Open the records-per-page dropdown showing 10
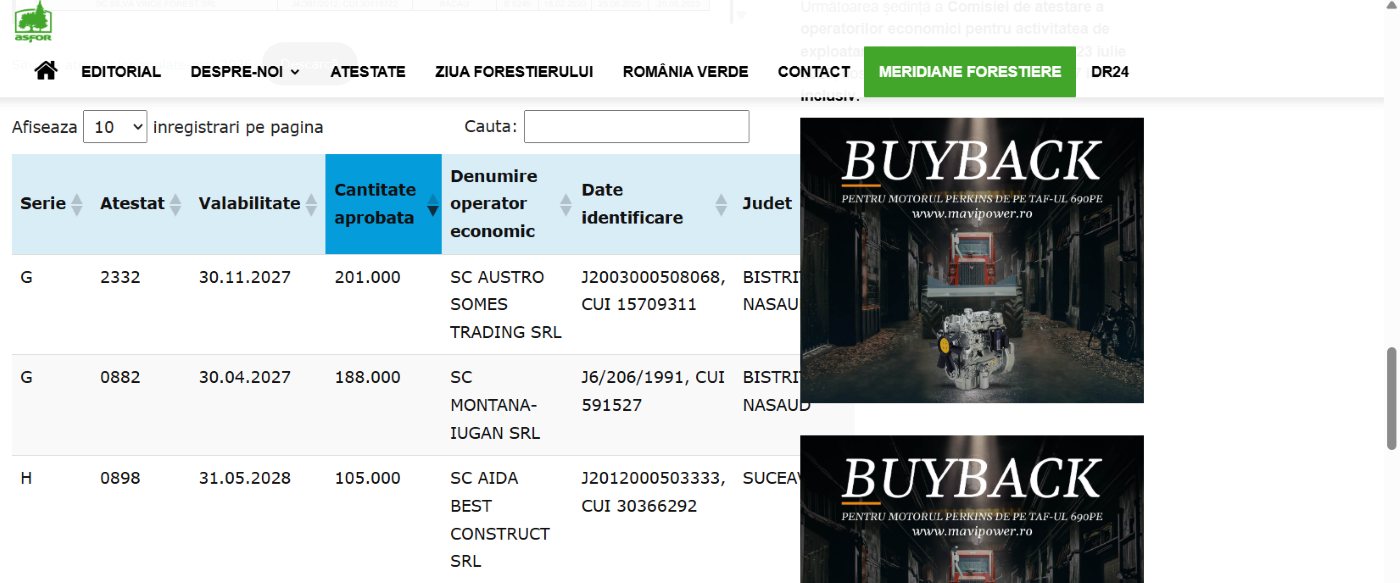 coord(115,127)
